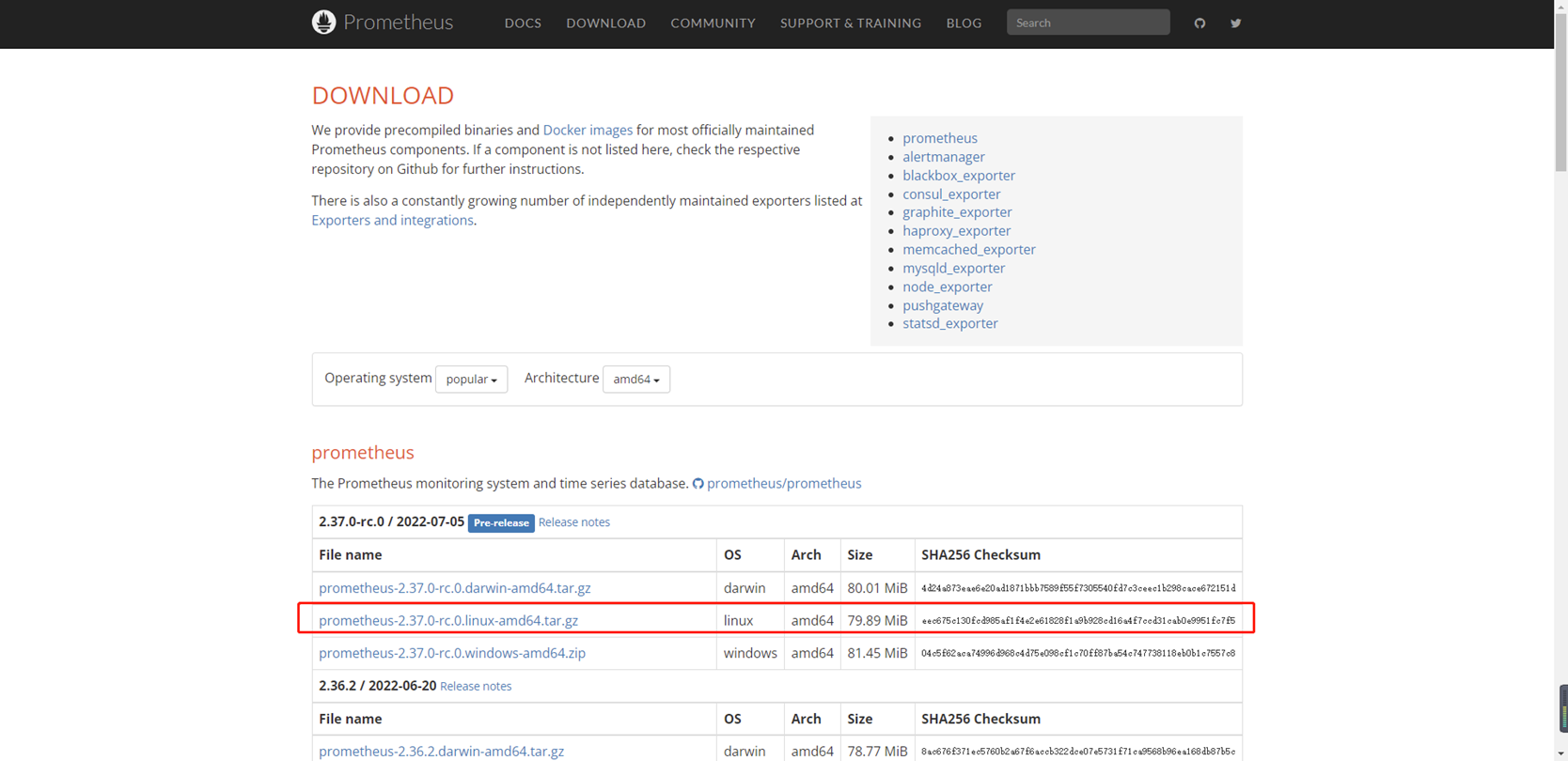Click the 2.37.0-rc.0 / 2022-07-05 version label
Viewport: 1568px width, 761px height.
[x=391, y=522]
